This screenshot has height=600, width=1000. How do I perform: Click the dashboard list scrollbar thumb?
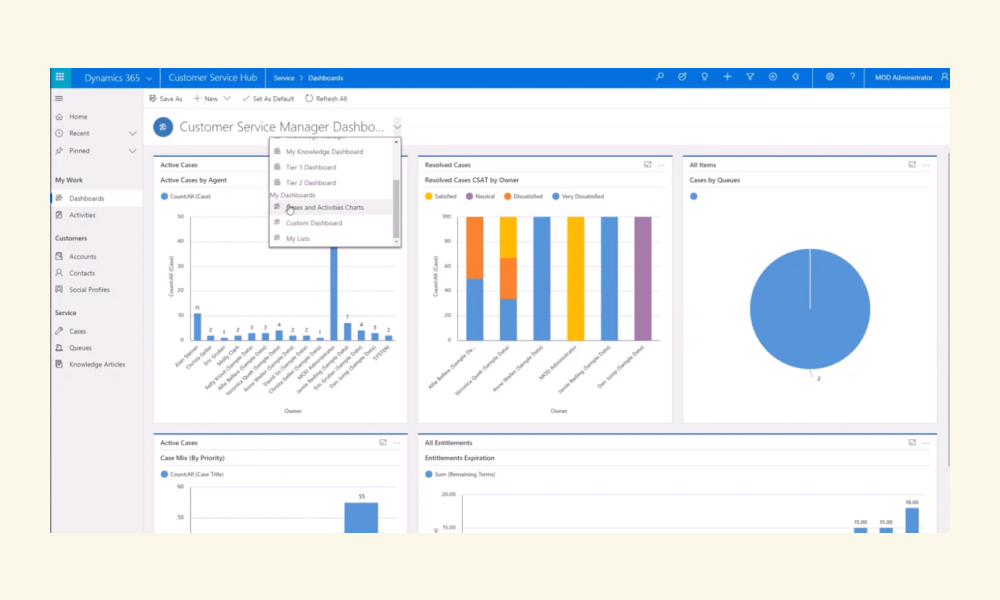pyautogui.click(x=396, y=209)
